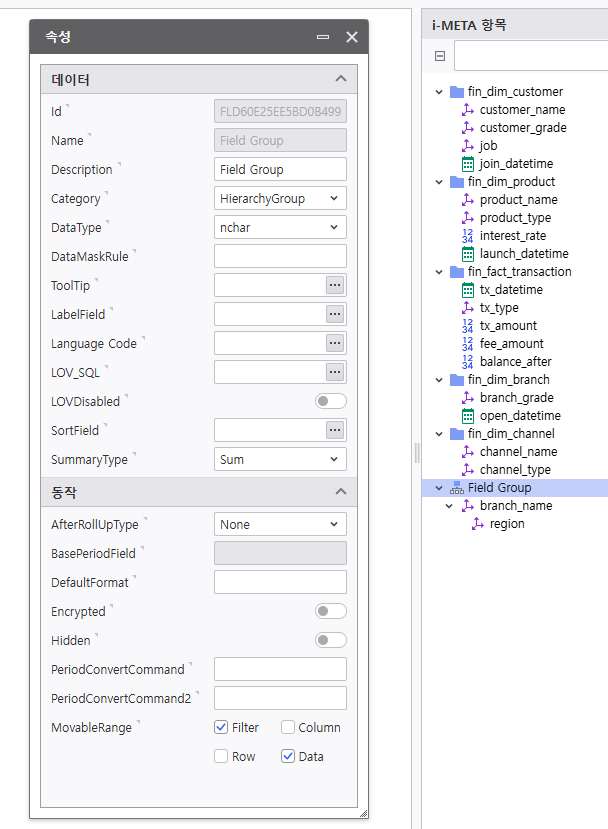This screenshot has height=829, width=608.
Task: Click the Field Group hierarchy icon
Action: tap(457, 488)
